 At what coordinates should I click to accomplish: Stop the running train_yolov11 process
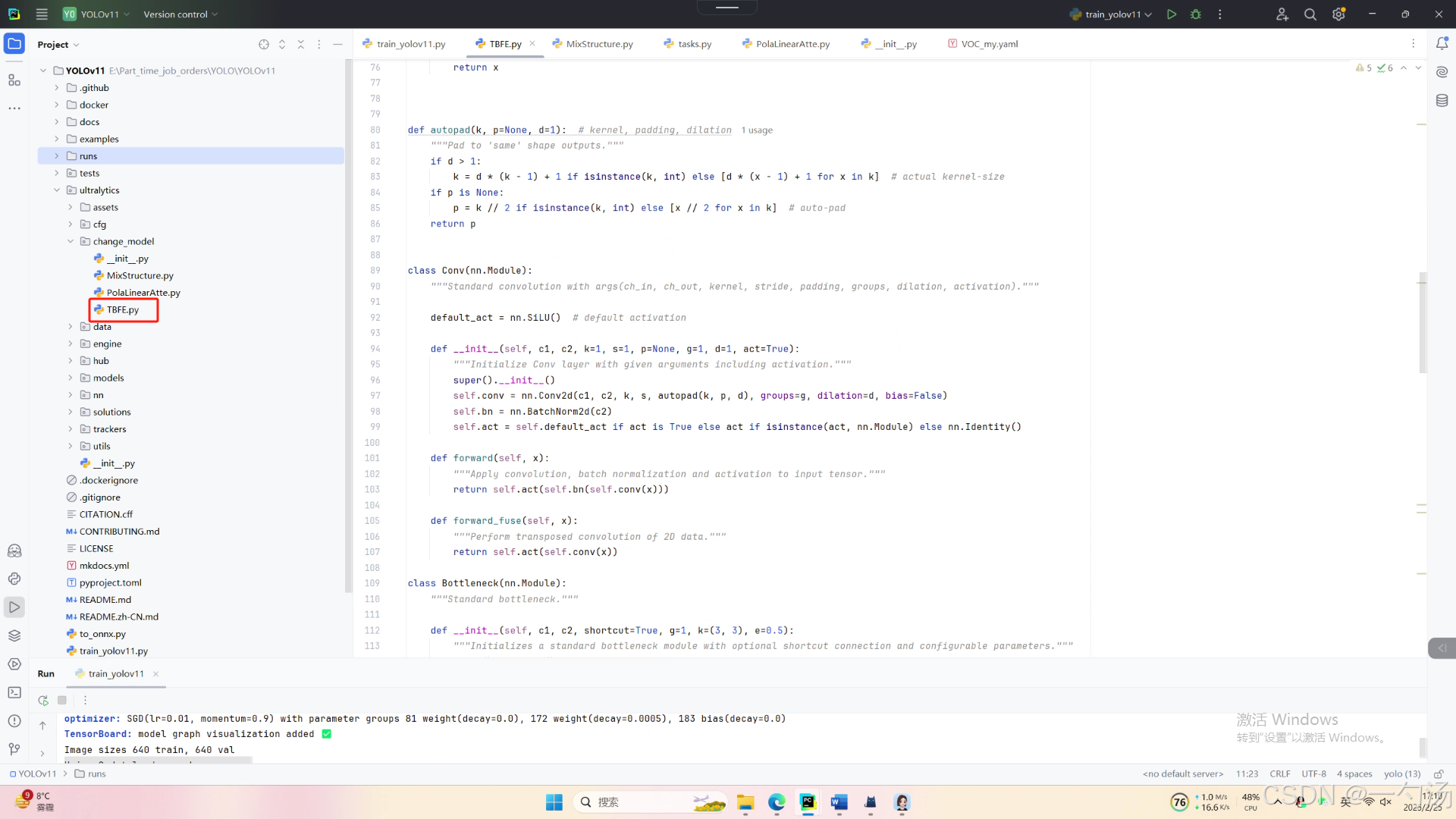pyautogui.click(x=62, y=700)
